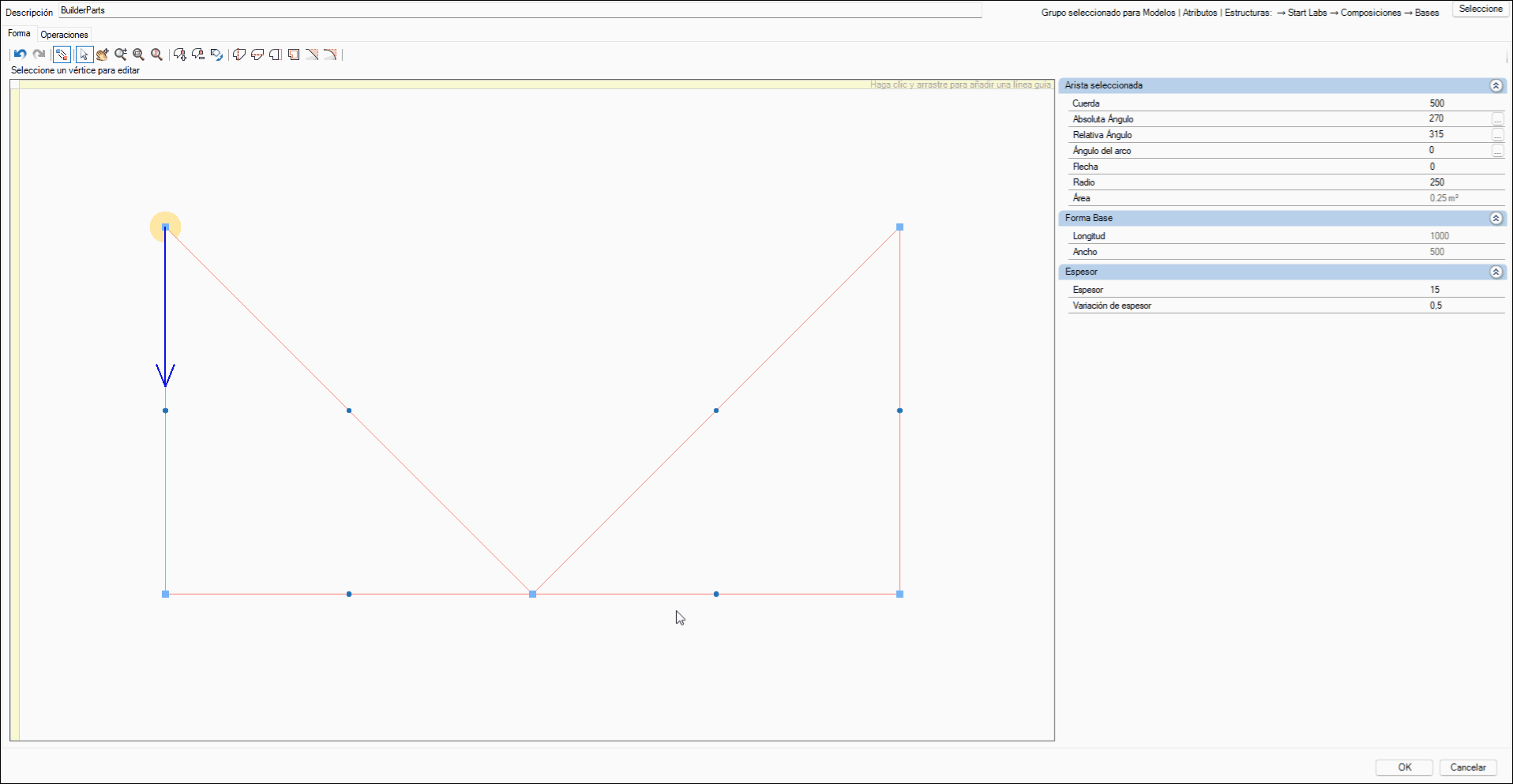Click the chamfer corner icon
The width and height of the screenshot is (1513, 784).
coord(312,54)
